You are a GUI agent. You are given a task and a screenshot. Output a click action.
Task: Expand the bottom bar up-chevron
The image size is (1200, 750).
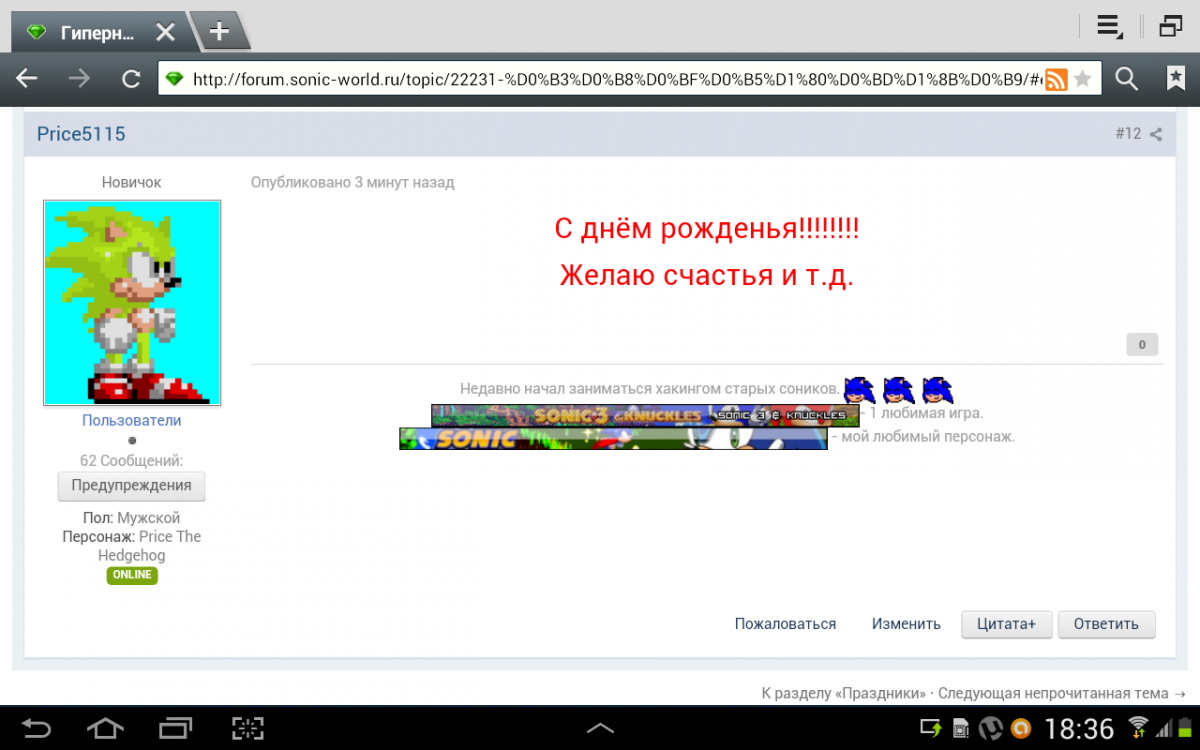pos(600,728)
